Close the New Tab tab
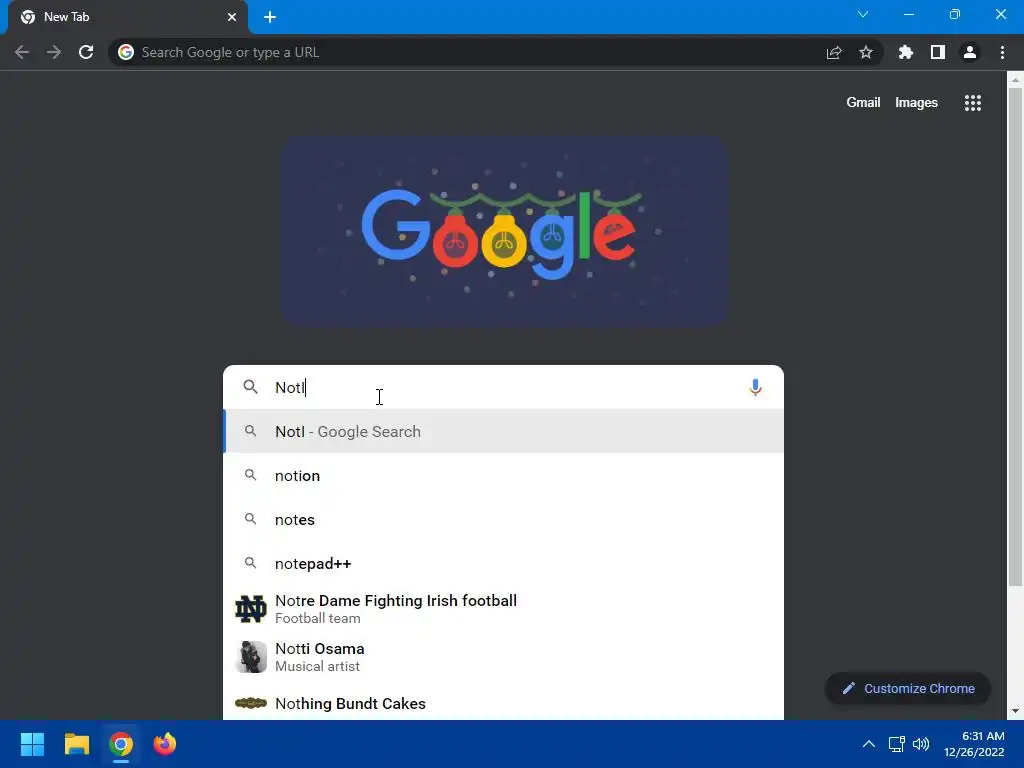This screenshot has width=1024, height=768. click(232, 17)
